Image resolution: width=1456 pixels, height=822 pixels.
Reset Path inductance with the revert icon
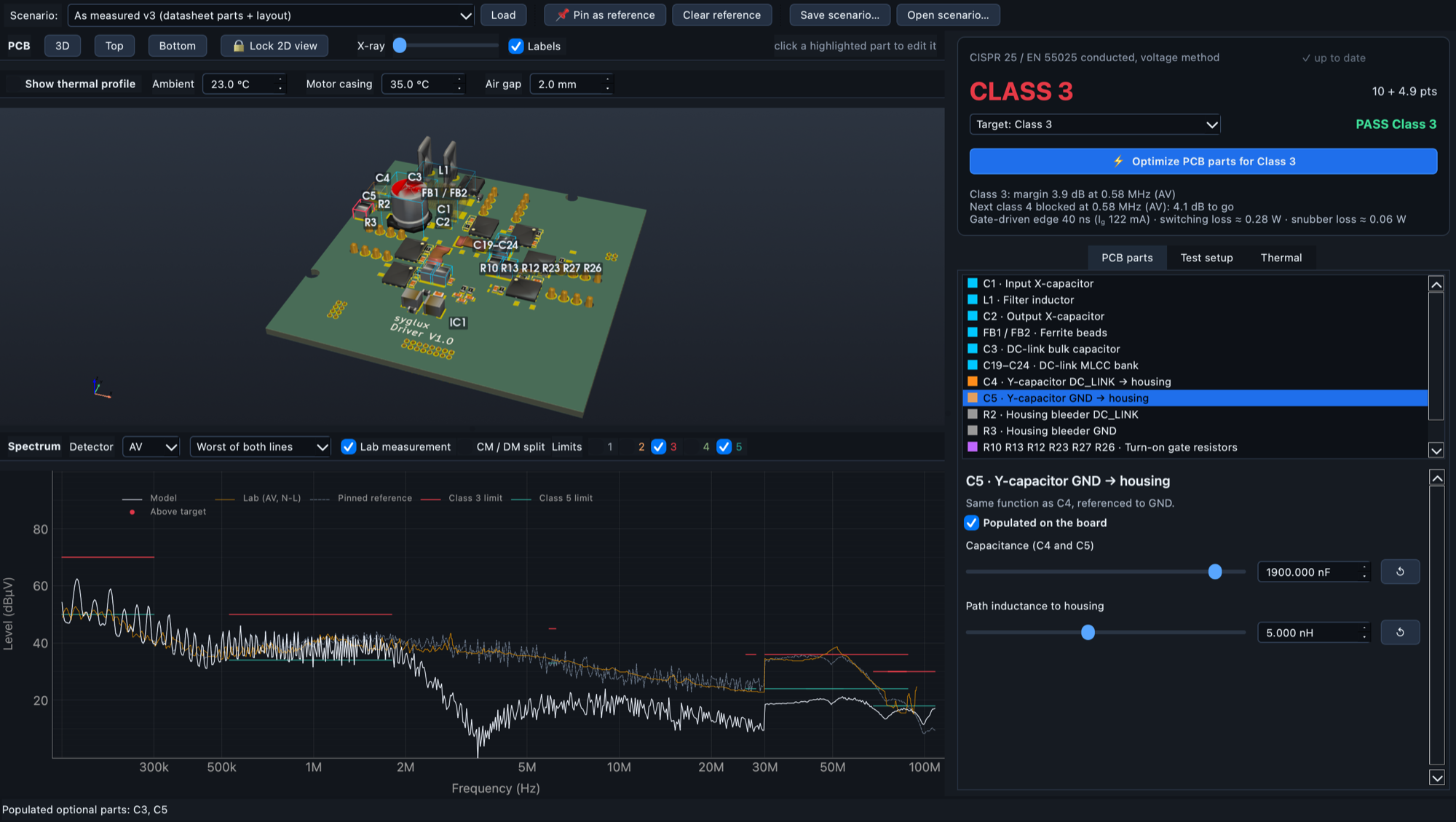point(1399,632)
